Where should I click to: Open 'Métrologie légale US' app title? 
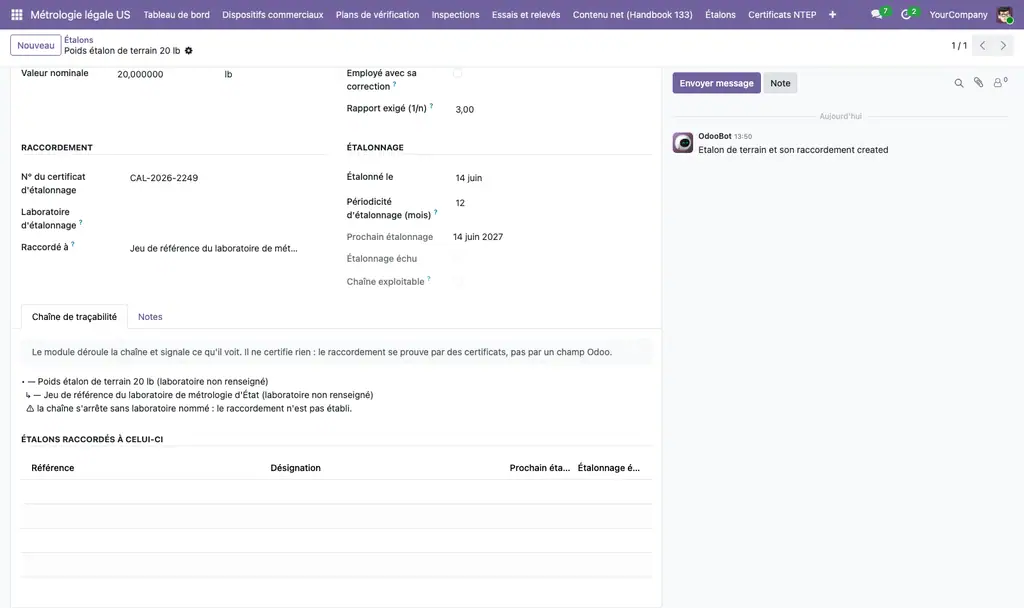80,14
